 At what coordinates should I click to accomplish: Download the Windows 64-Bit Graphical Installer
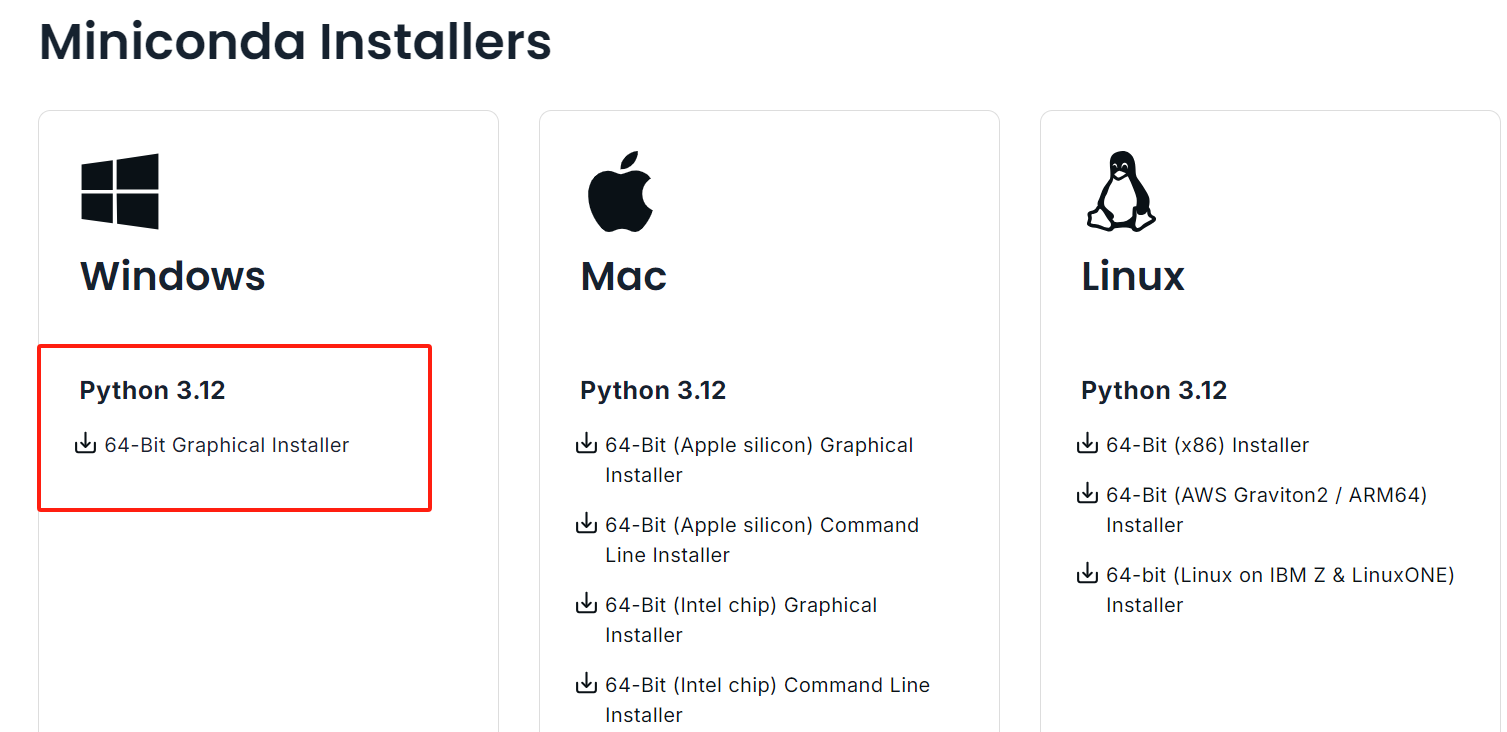pos(227,445)
